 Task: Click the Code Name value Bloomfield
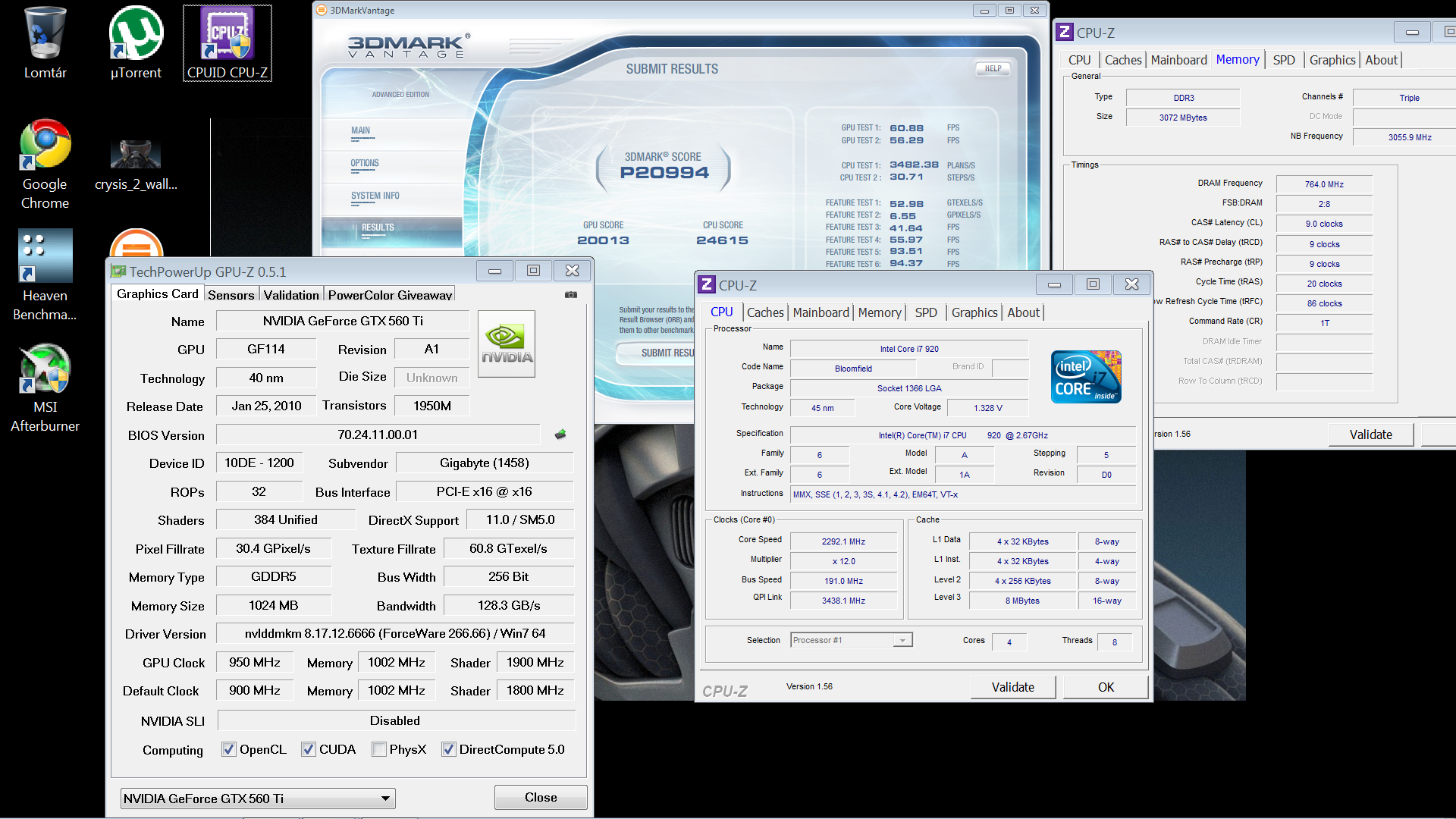(x=853, y=369)
